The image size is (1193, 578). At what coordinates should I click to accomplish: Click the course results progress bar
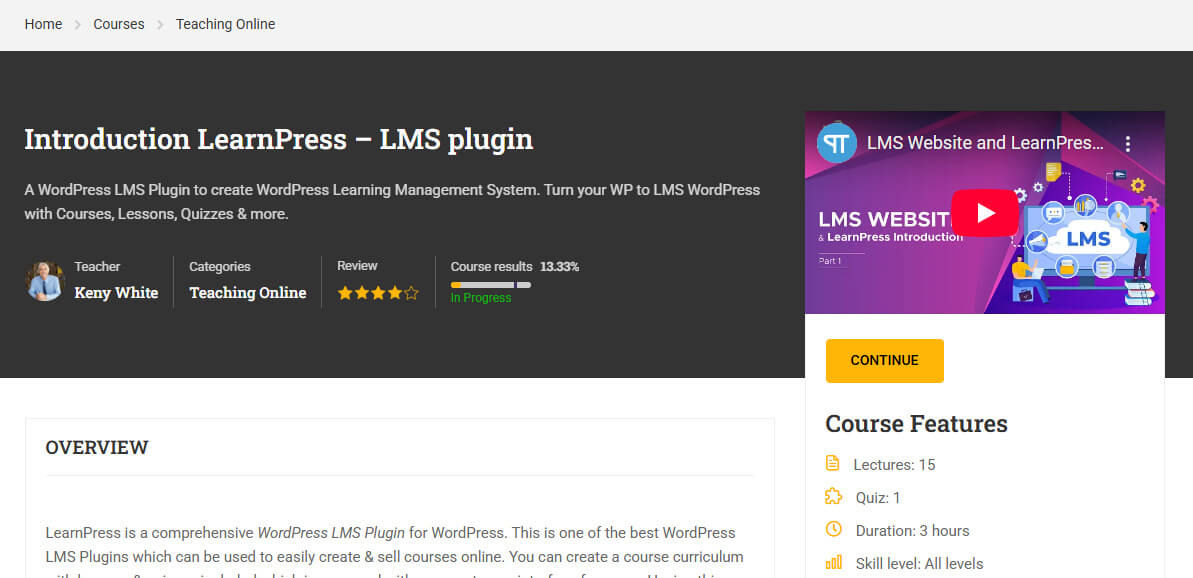(491, 284)
